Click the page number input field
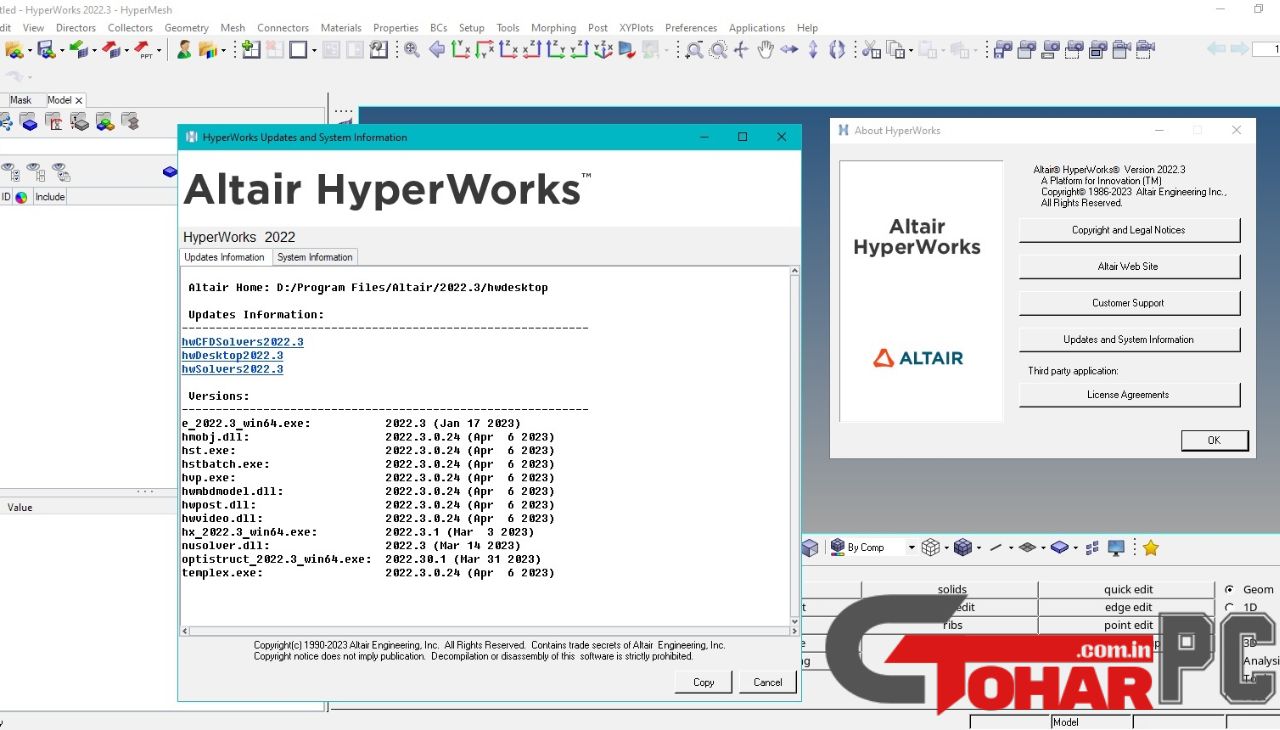 [1266, 49]
